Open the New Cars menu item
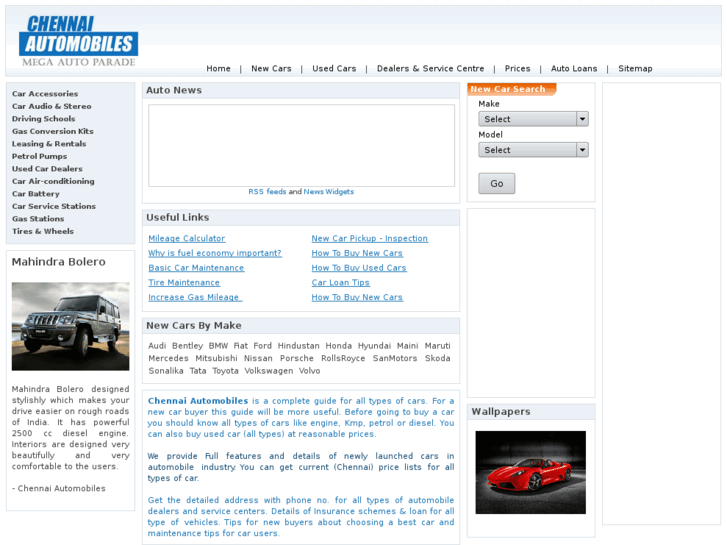727x545 pixels. (x=271, y=69)
